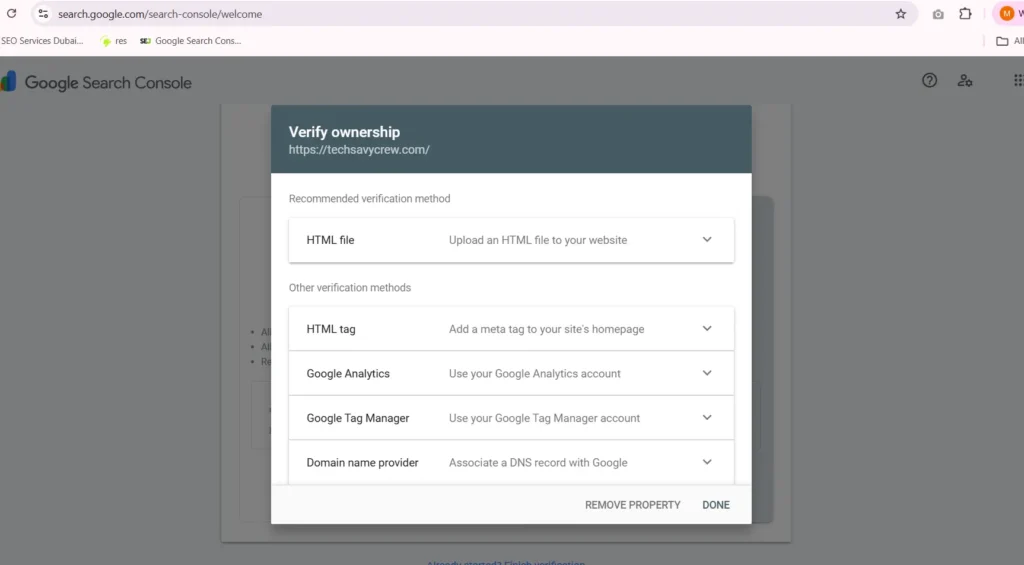
Task: Click the Domain name provider row label
Action: (362, 462)
